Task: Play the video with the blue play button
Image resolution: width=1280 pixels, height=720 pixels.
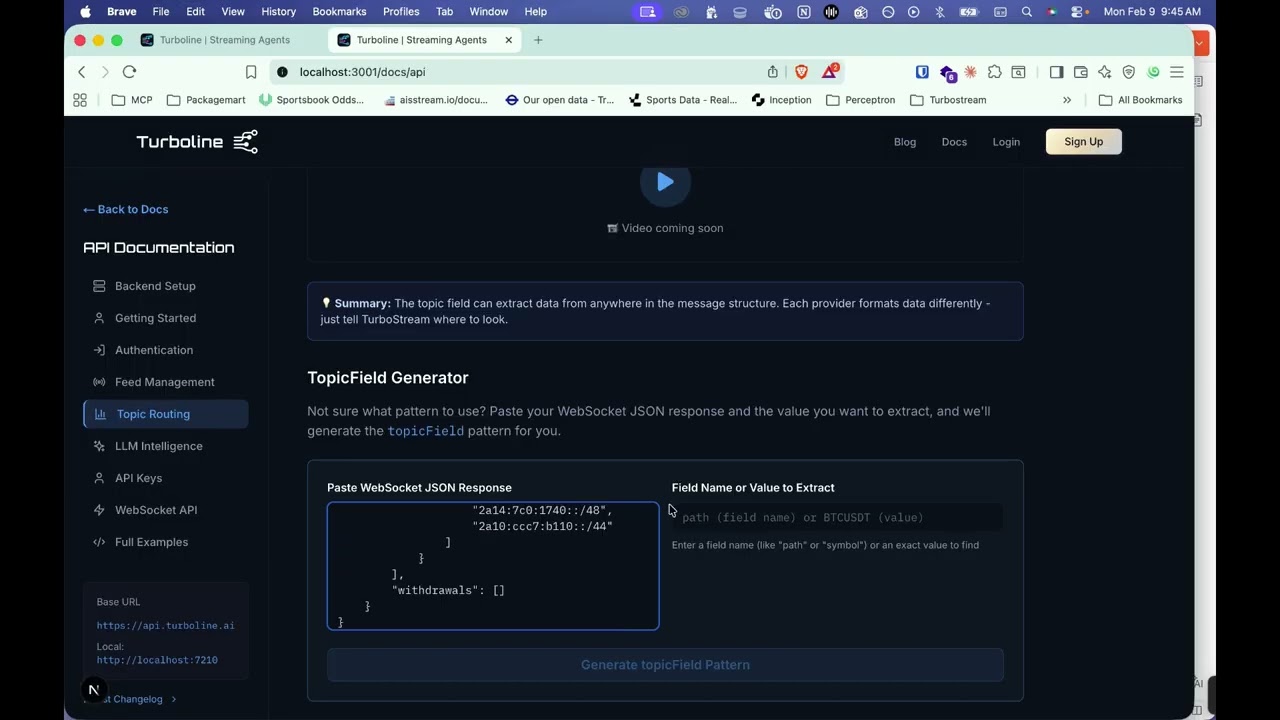Action: click(665, 182)
